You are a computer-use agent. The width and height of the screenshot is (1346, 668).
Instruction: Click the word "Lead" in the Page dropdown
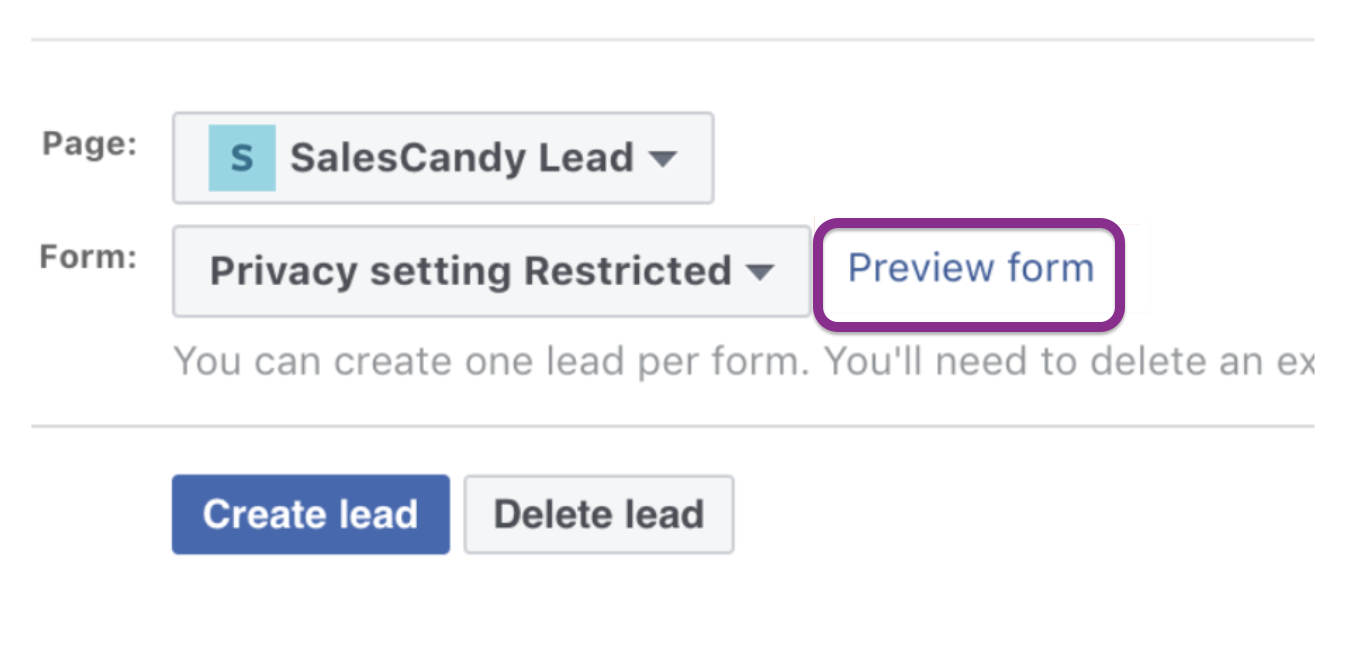point(586,158)
